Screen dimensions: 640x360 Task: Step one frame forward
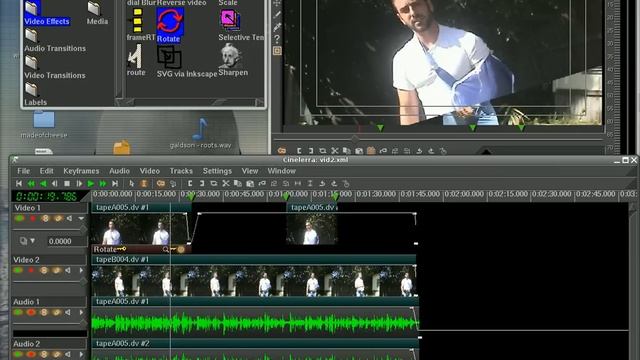click(x=79, y=184)
